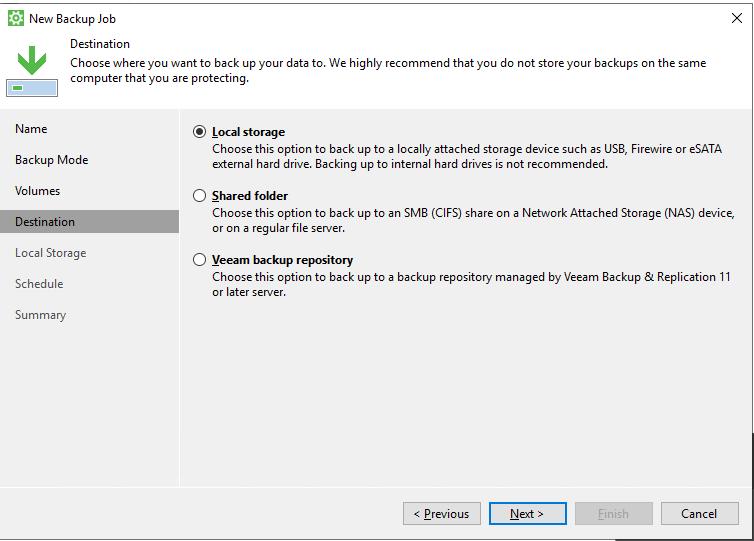Select the Shared folder radio button
Screen dimensions: 754x541
[200, 196]
